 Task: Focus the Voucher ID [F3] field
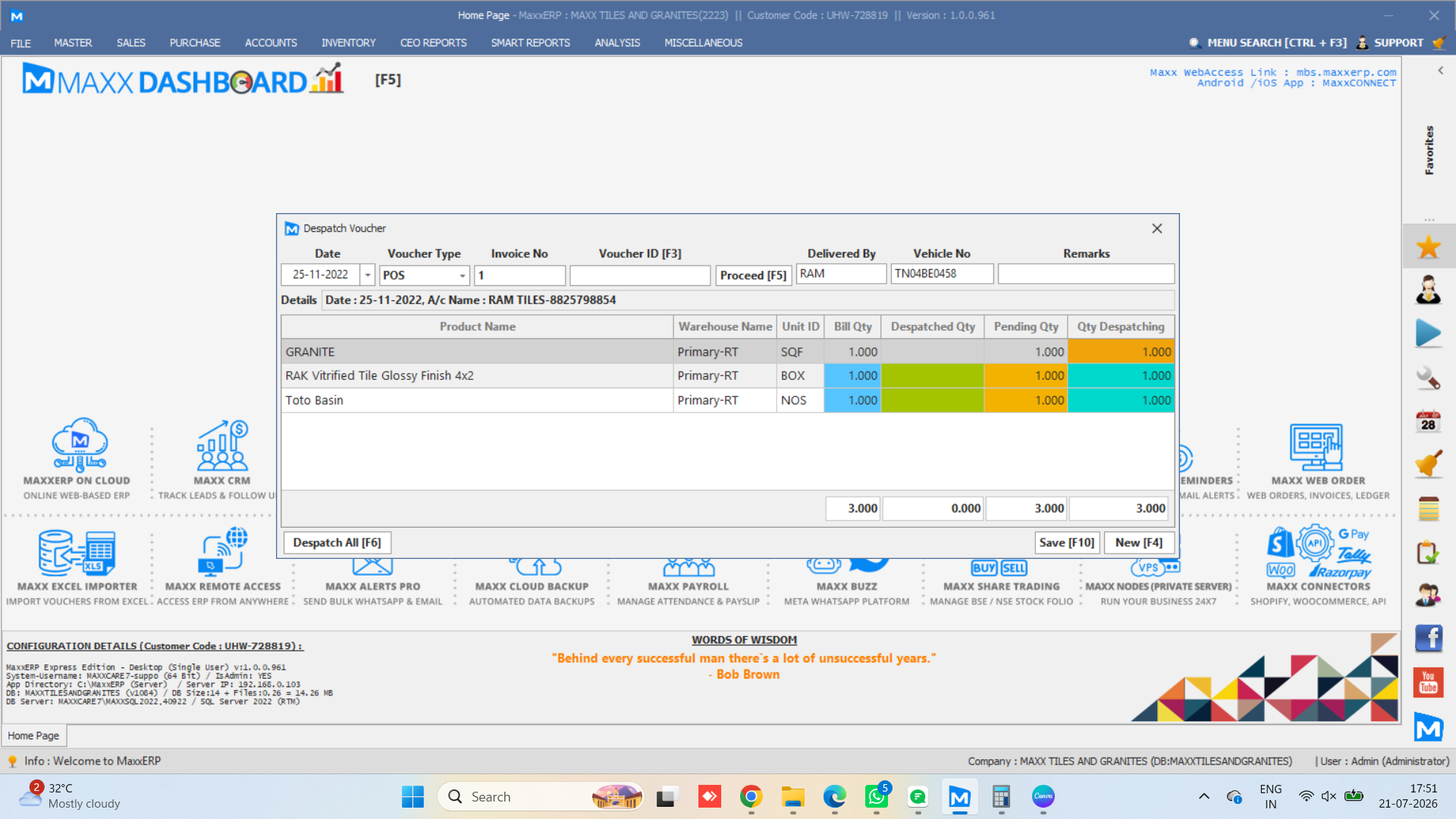pyautogui.click(x=640, y=275)
